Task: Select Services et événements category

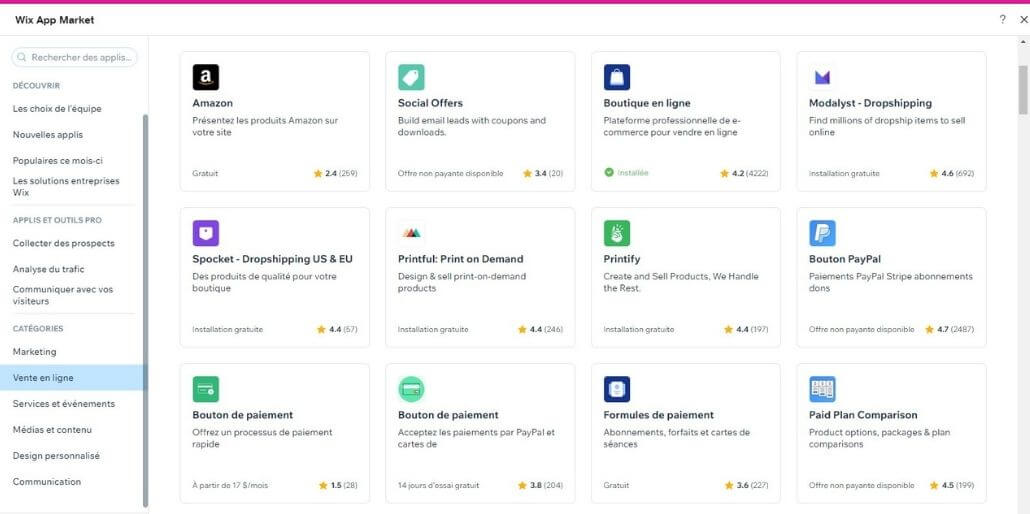Action: click(x=64, y=404)
